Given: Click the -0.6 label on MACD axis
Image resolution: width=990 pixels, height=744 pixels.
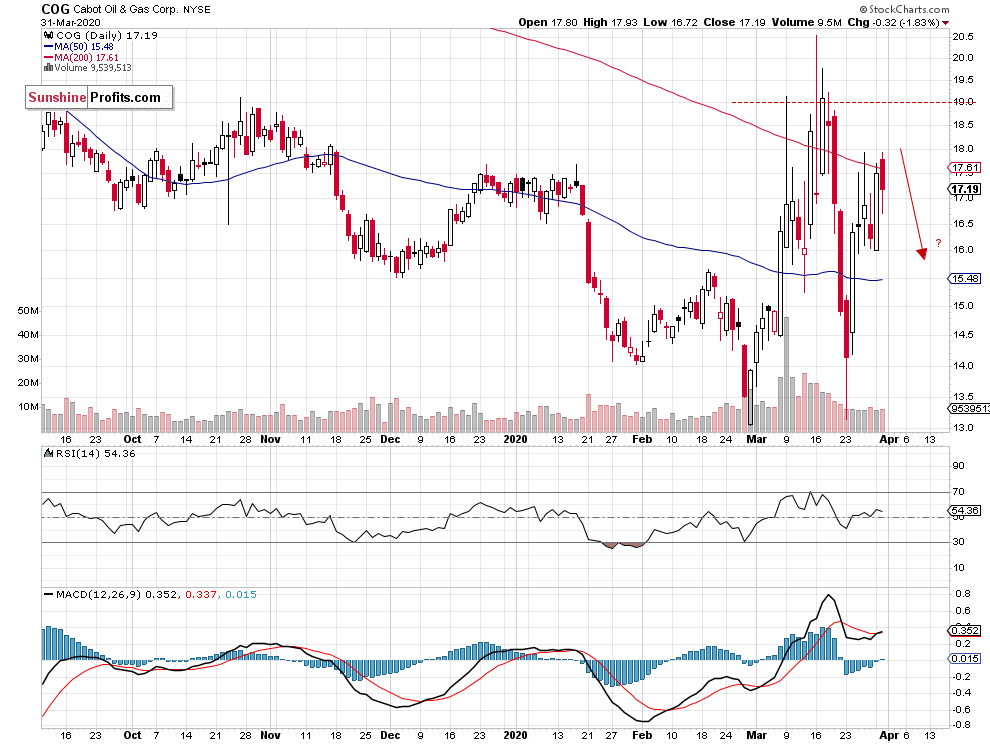Looking at the screenshot, I should 962,709.
